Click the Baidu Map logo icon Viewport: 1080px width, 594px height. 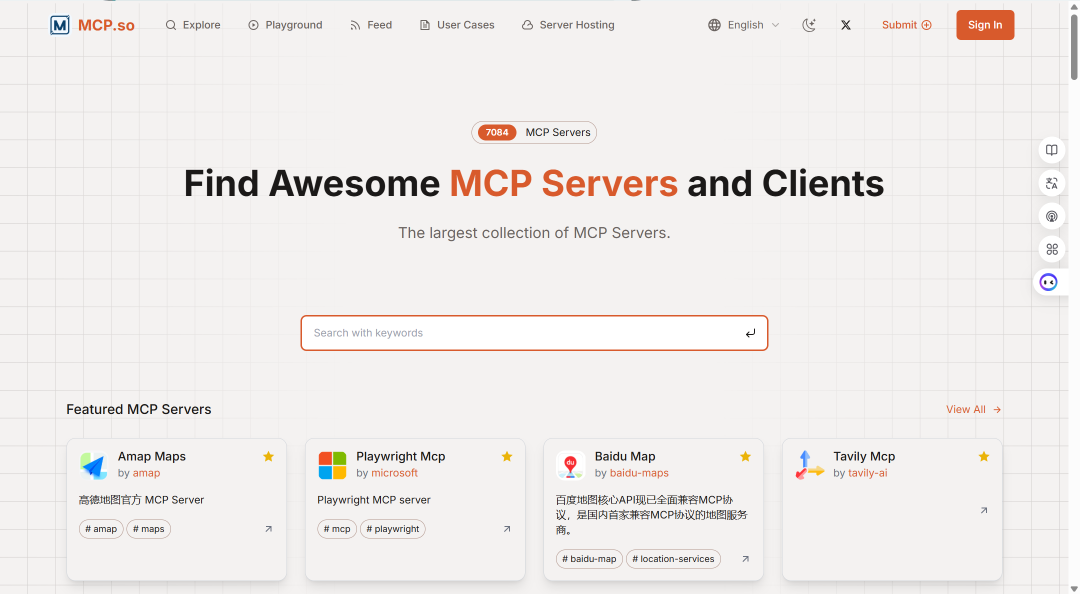570,465
